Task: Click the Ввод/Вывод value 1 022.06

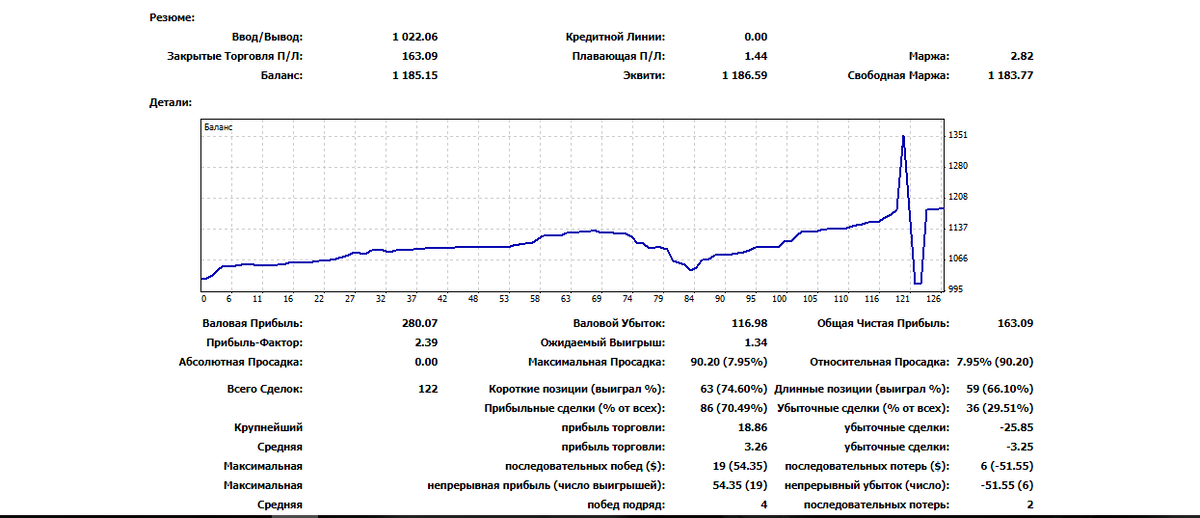Action: [415, 36]
